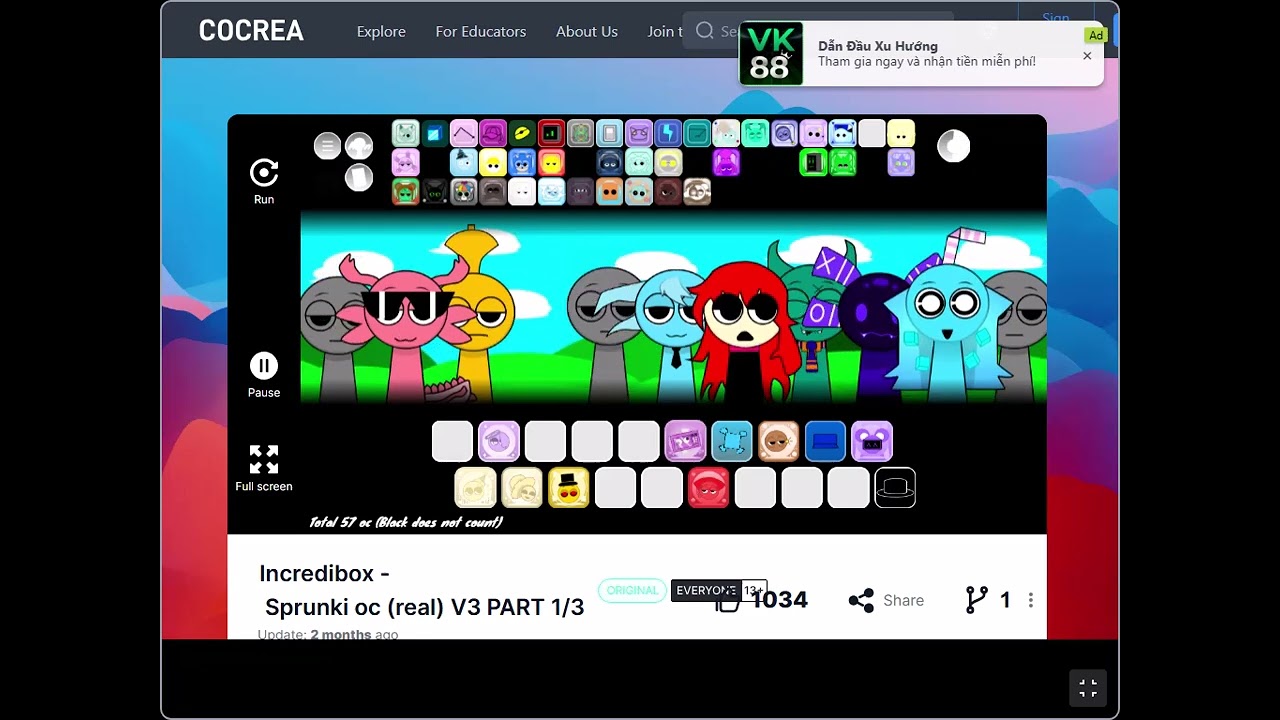Remove the purple RX cassette slot

pyautogui.click(x=685, y=441)
